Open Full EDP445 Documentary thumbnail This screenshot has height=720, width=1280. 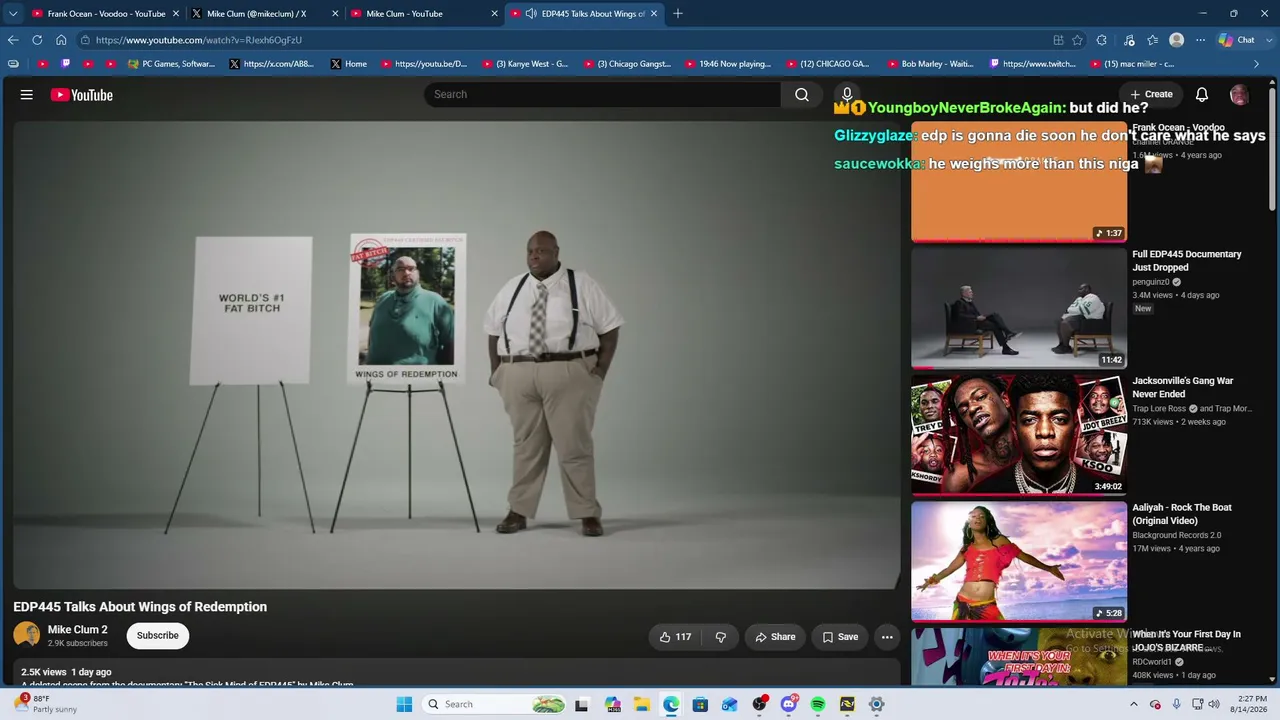[x=1019, y=308]
